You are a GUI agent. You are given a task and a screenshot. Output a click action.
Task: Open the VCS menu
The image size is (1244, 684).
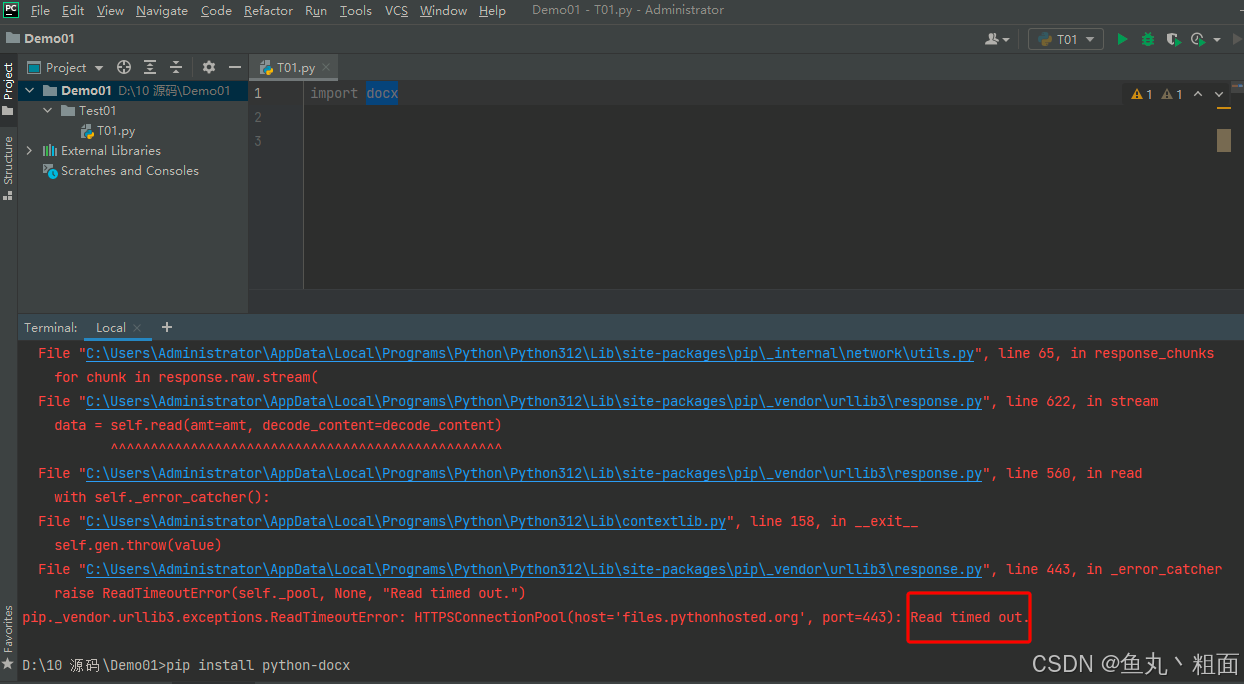pos(396,10)
